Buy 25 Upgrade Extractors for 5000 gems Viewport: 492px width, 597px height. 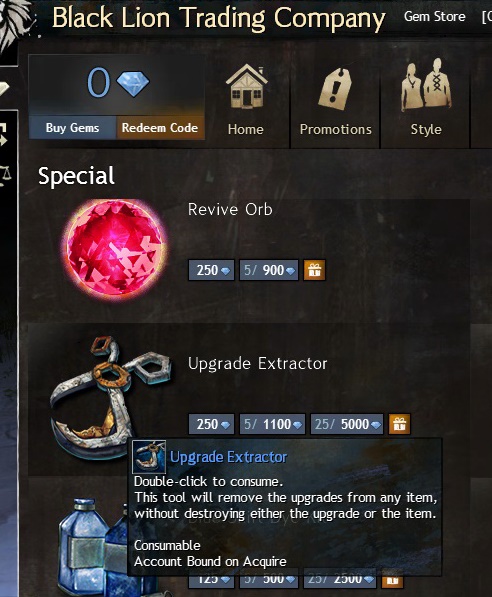[347, 424]
